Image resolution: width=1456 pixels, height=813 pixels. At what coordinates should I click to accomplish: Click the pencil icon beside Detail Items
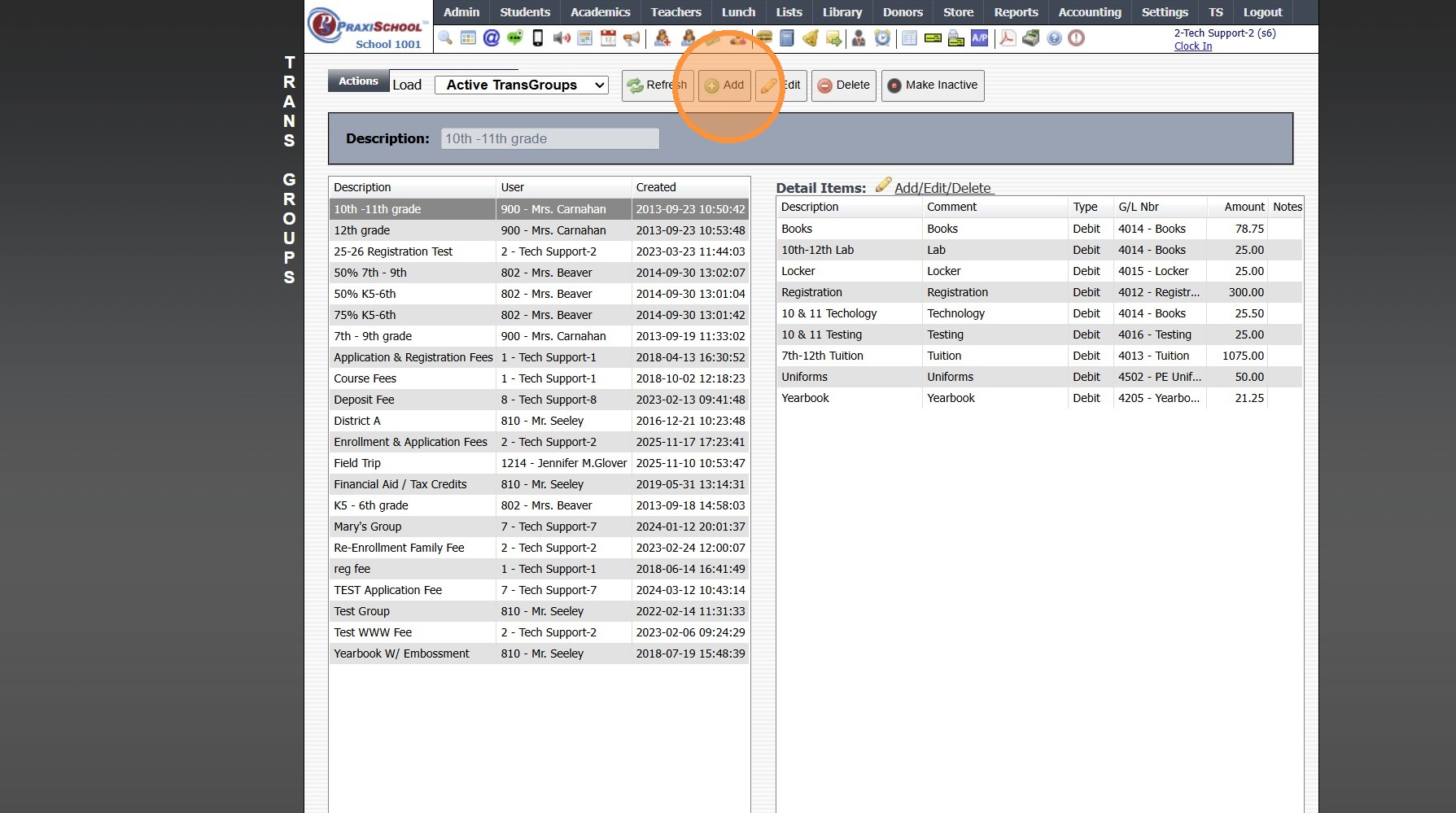coord(883,186)
